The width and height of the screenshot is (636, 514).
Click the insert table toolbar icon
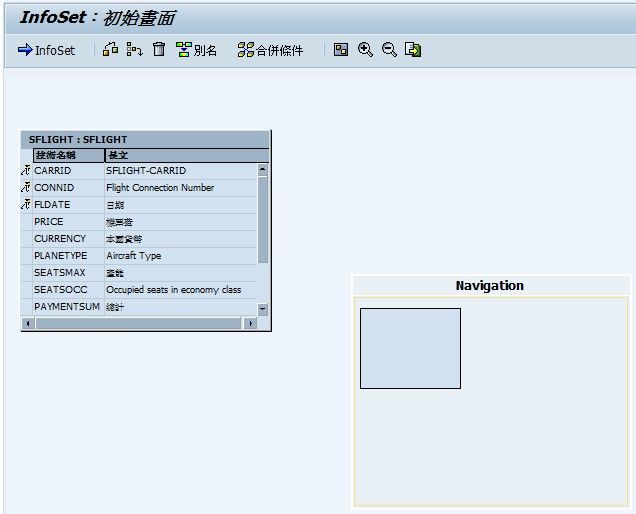point(110,49)
